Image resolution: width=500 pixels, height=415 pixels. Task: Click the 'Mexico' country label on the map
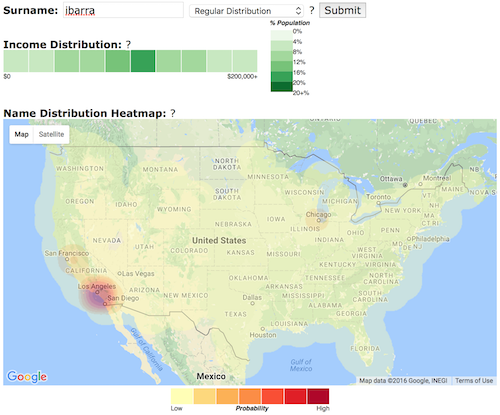tap(211, 376)
